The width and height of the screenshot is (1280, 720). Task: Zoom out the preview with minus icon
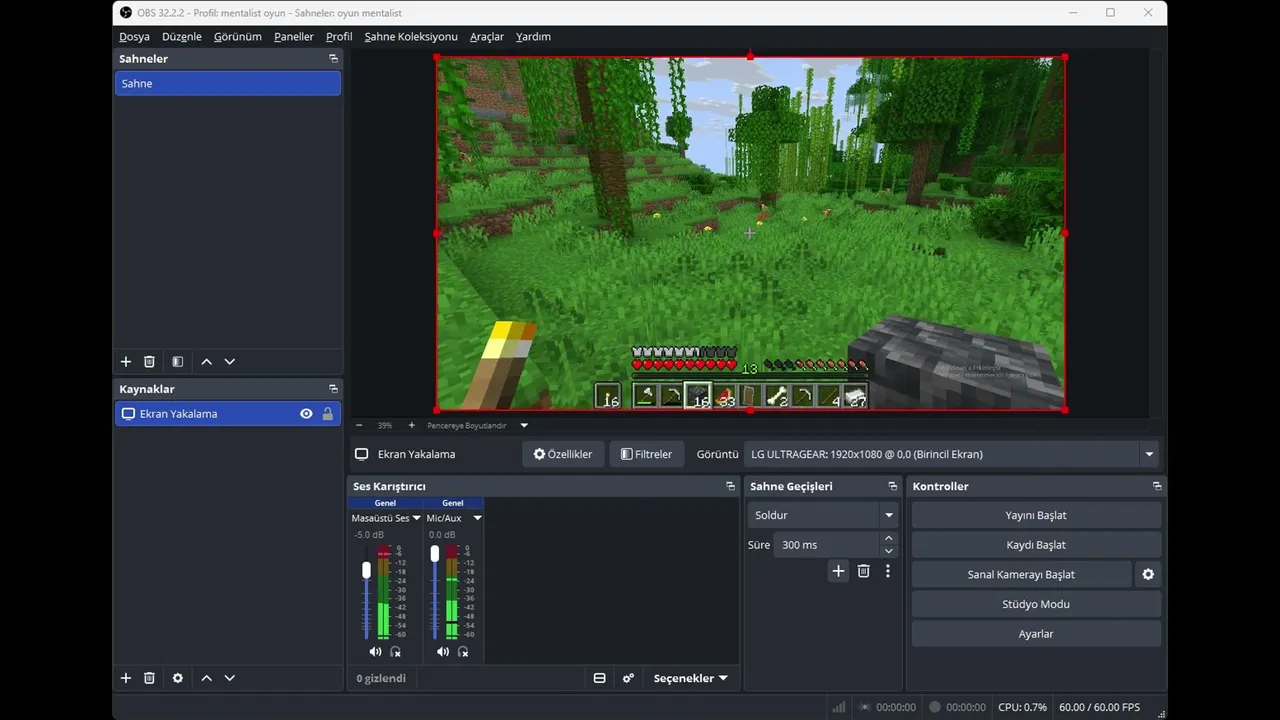coord(359,425)
